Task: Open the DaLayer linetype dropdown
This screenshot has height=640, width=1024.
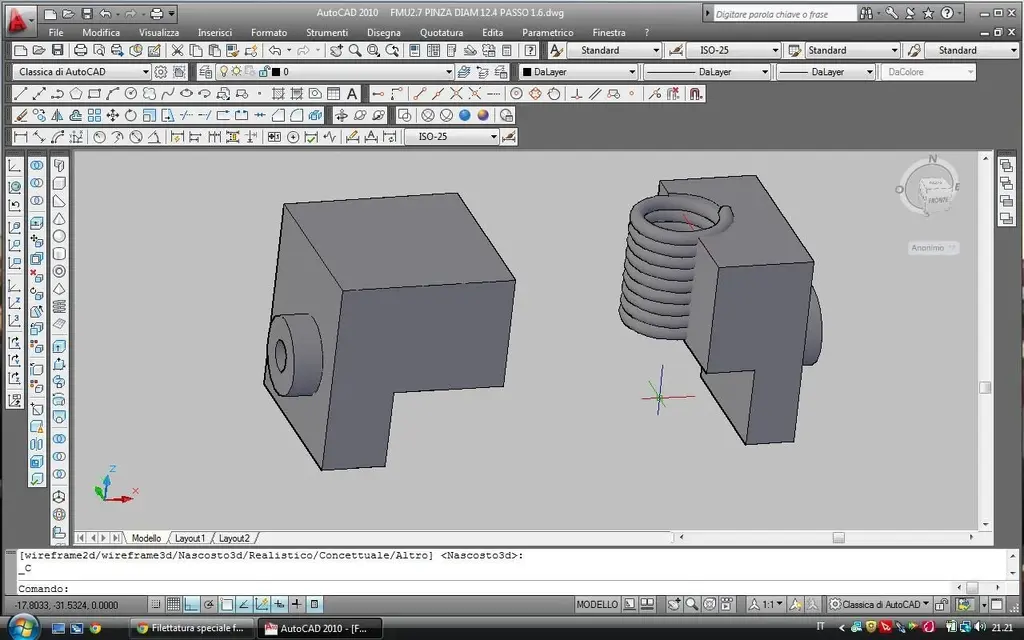Action: (707, 72)
